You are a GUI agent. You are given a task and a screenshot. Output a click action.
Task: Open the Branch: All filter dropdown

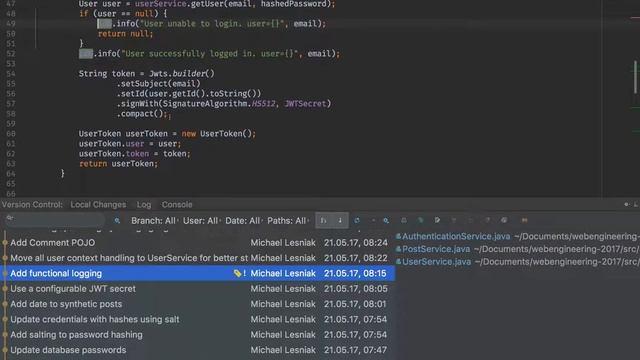click(x=154, y=221)
